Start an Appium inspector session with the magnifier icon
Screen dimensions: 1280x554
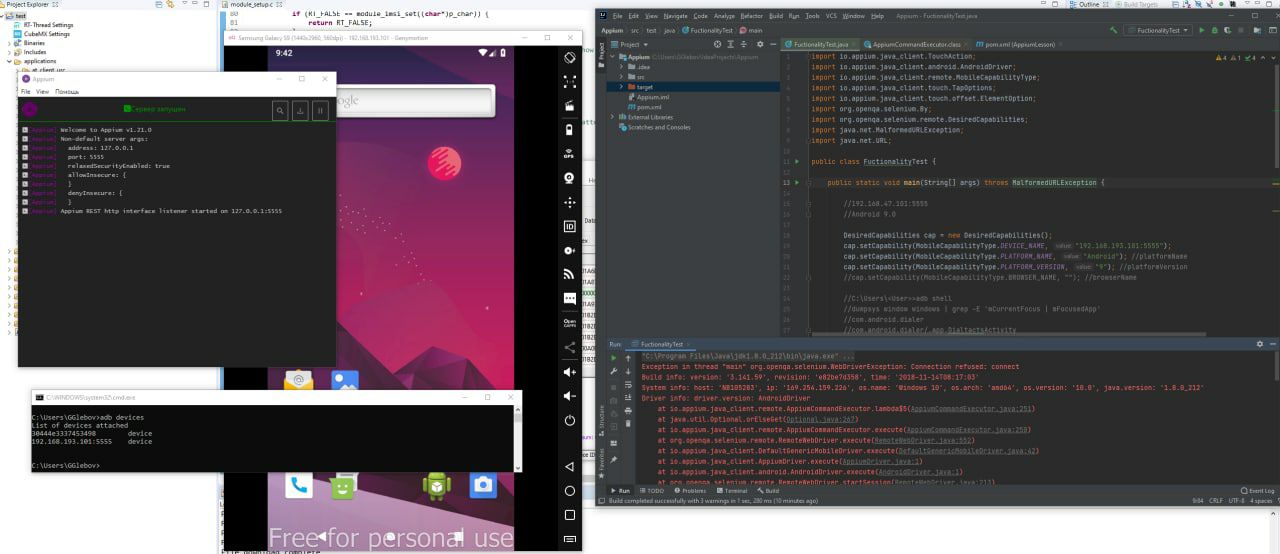281,111
